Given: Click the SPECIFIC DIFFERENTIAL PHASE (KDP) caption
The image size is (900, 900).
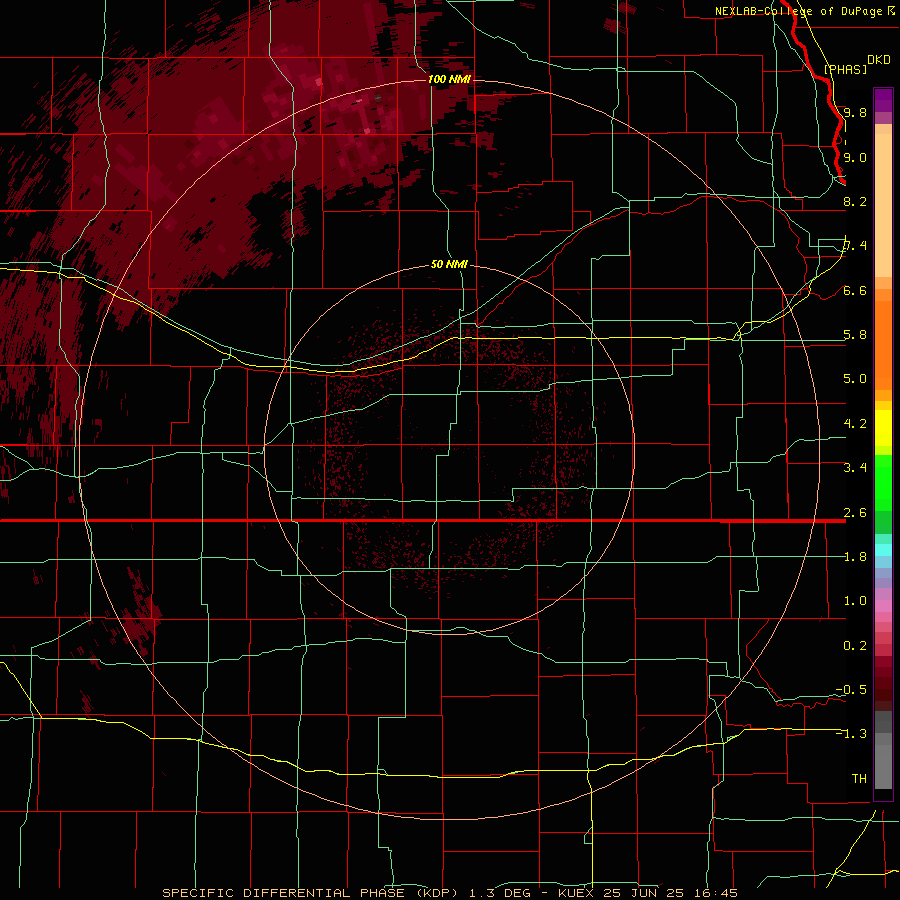Looking at the screenshot, I should (x=310, y=893).
